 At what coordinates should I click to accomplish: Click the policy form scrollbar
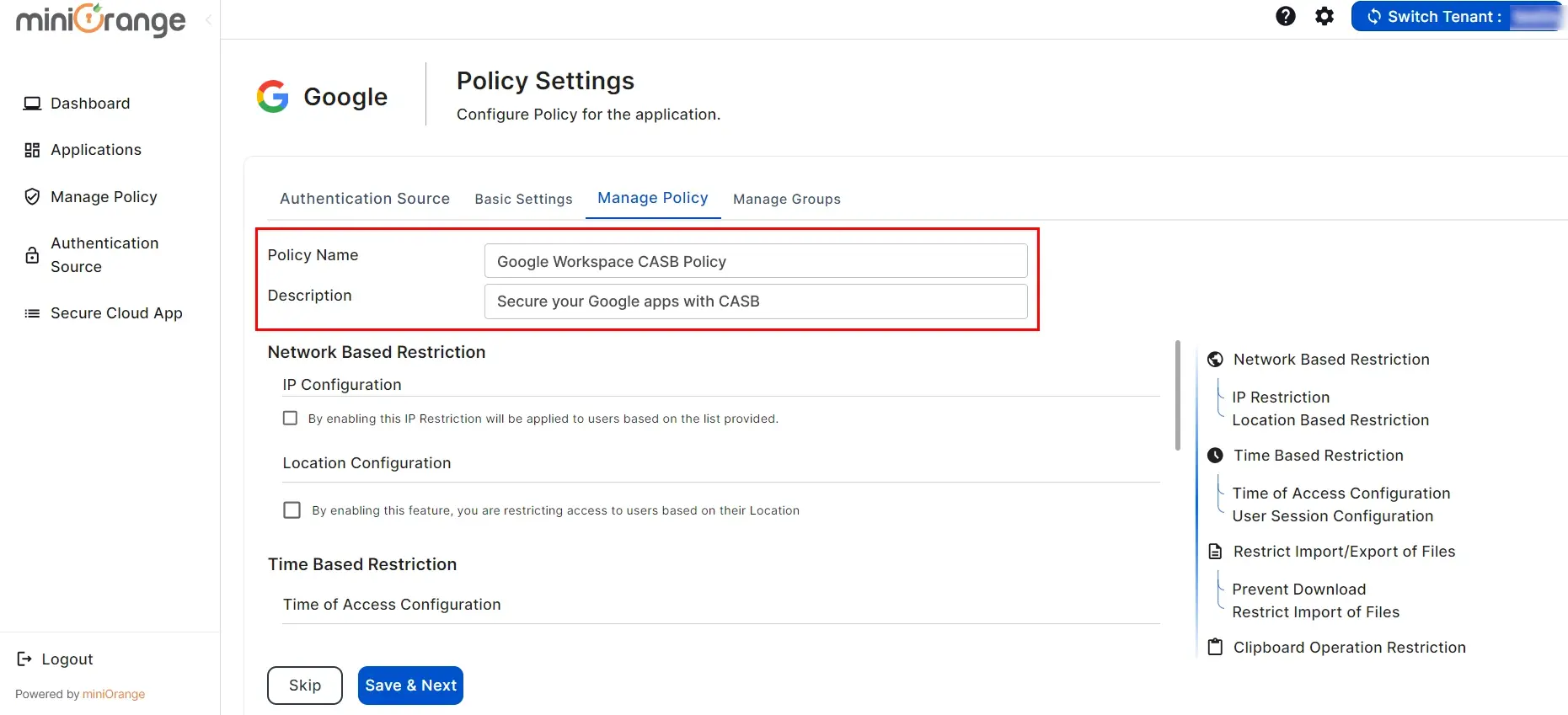1178,396
